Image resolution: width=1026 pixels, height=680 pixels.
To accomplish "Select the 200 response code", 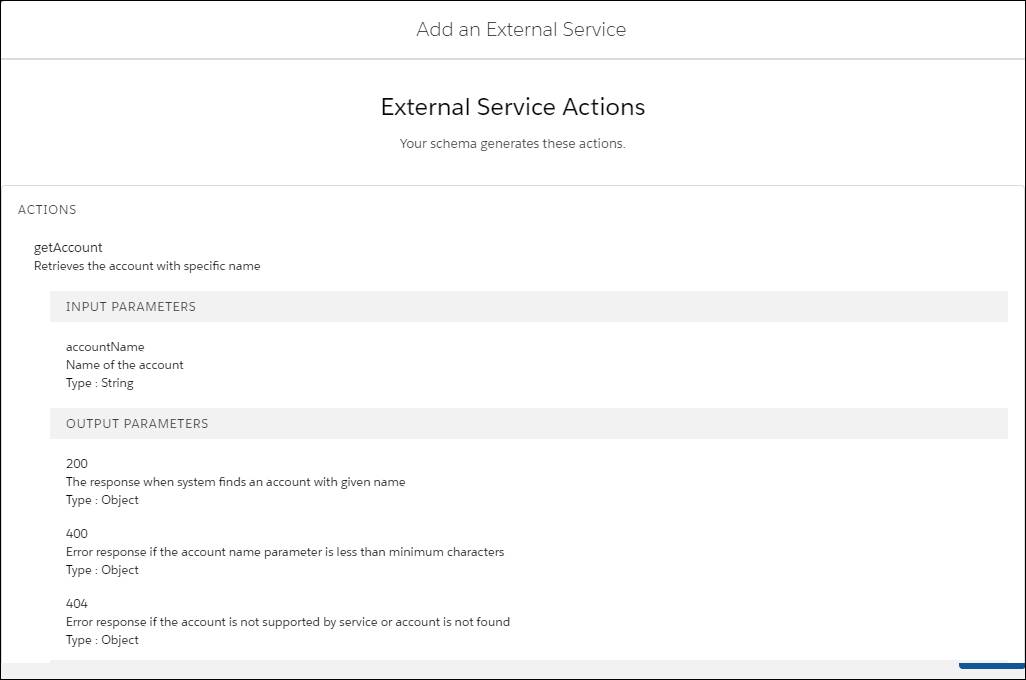I will (77, 463).
